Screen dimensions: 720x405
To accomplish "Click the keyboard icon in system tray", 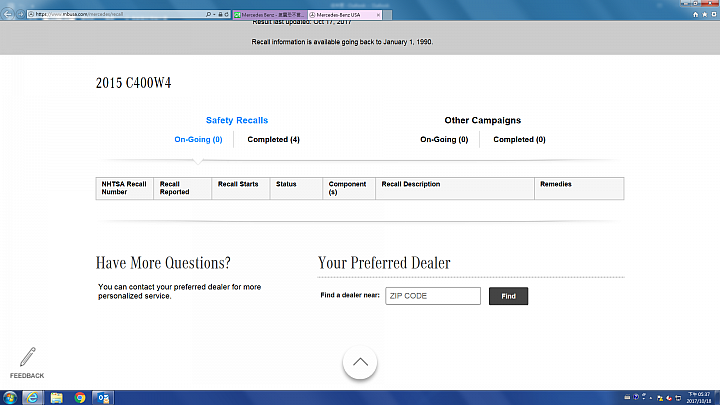I will 627,398.
